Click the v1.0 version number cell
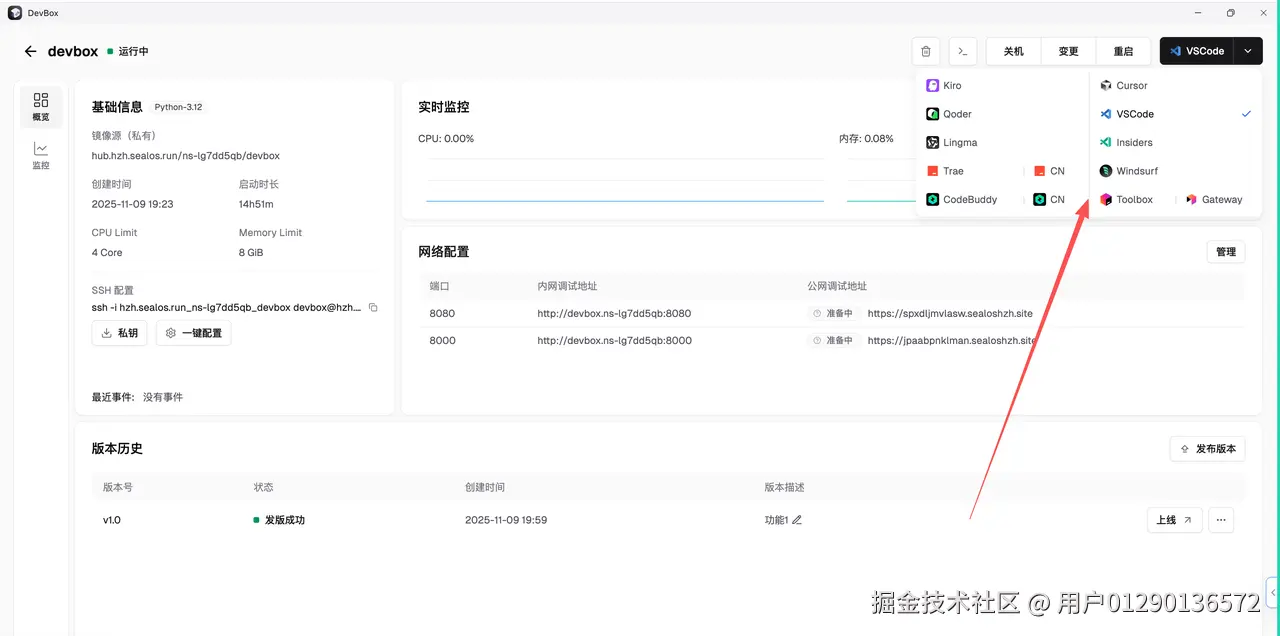This screenshot has height=636, width=1280. pos(112,520)
